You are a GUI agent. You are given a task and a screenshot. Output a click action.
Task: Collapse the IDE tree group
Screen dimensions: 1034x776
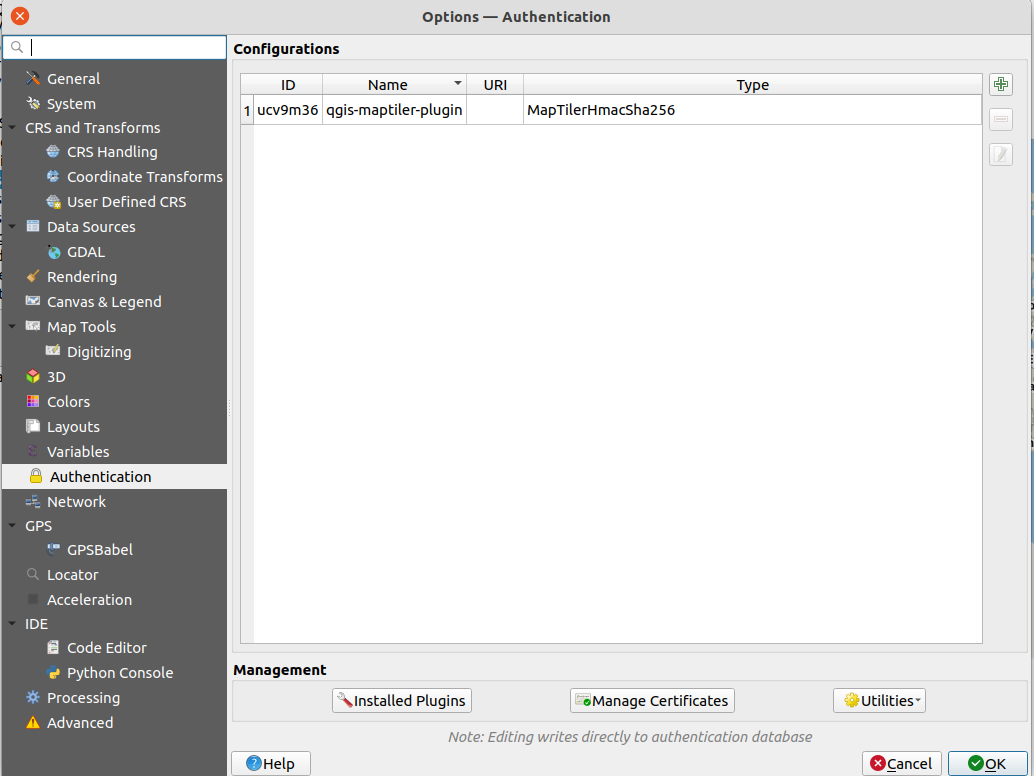pos(12,624)
